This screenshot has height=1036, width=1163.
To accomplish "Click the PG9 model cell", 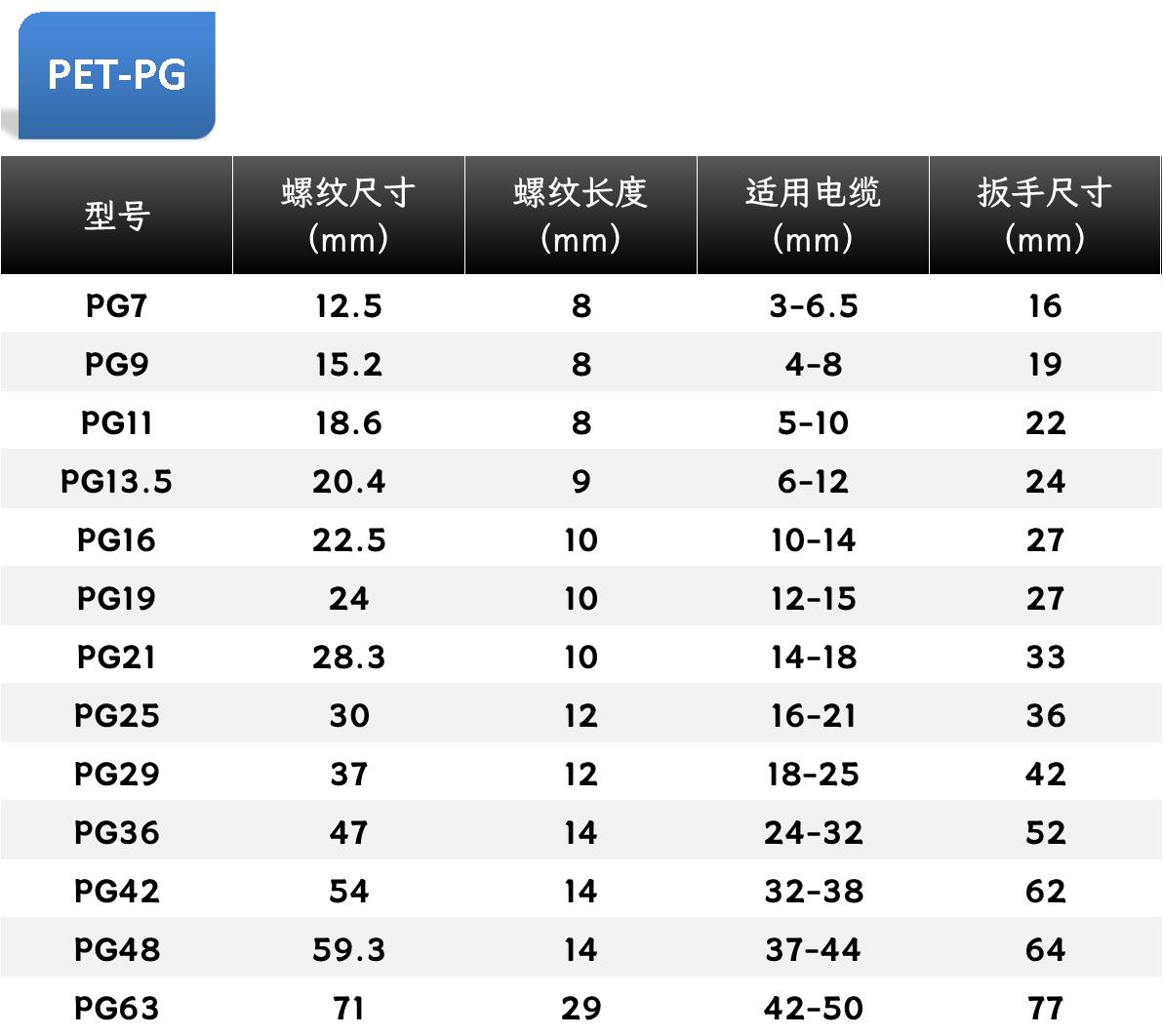I will pos(116,364).
